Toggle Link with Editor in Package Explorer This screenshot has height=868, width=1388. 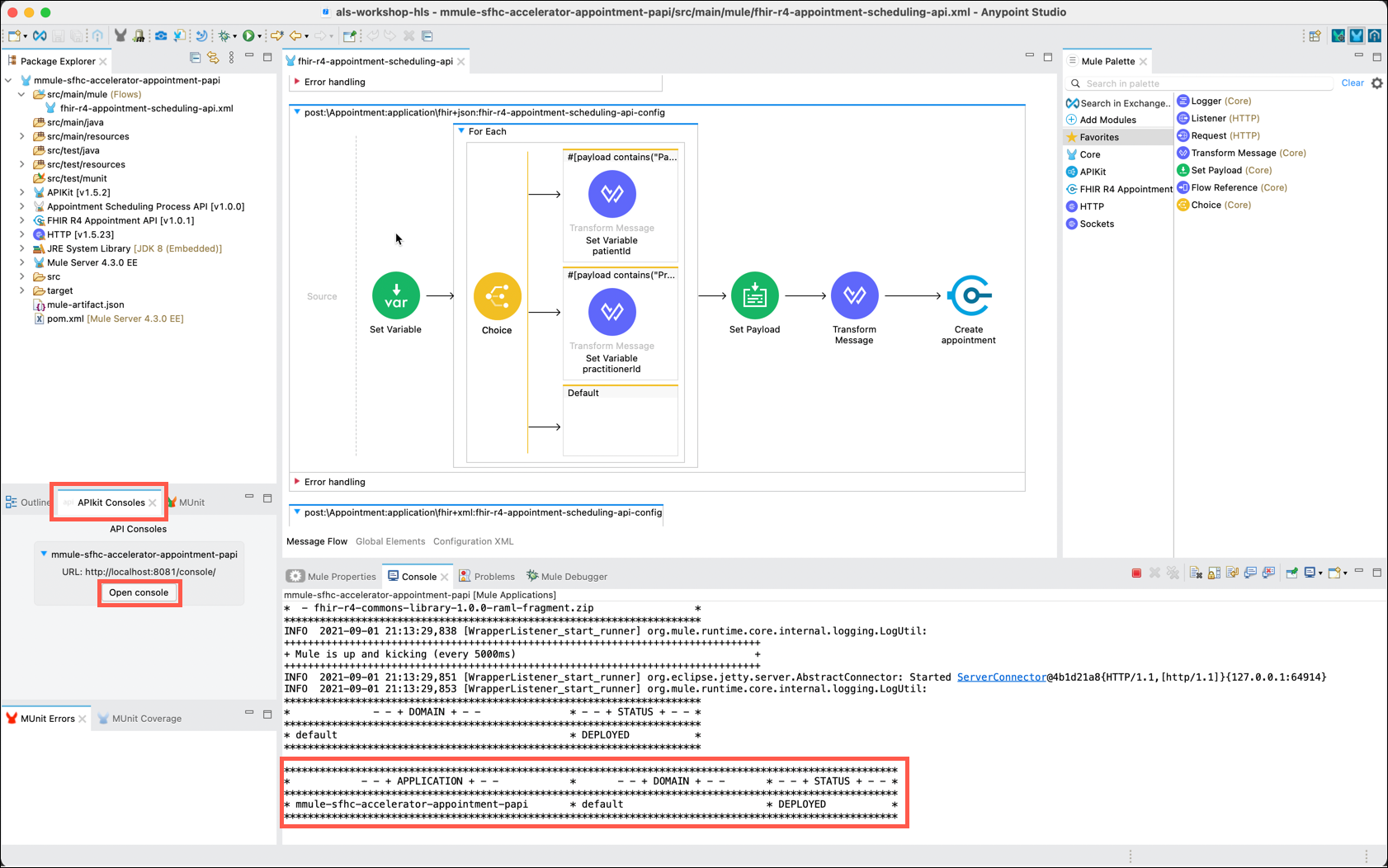point(214,58)
